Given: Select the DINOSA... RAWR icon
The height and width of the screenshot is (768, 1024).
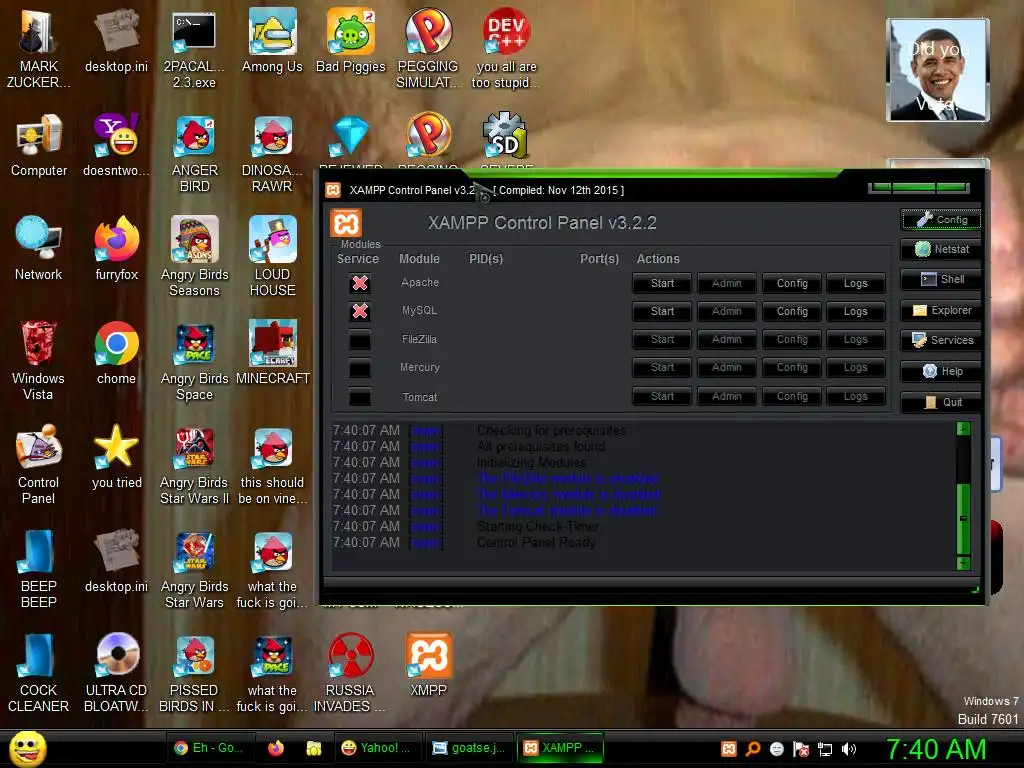Looking at the screenshot, I should point(272,153).
